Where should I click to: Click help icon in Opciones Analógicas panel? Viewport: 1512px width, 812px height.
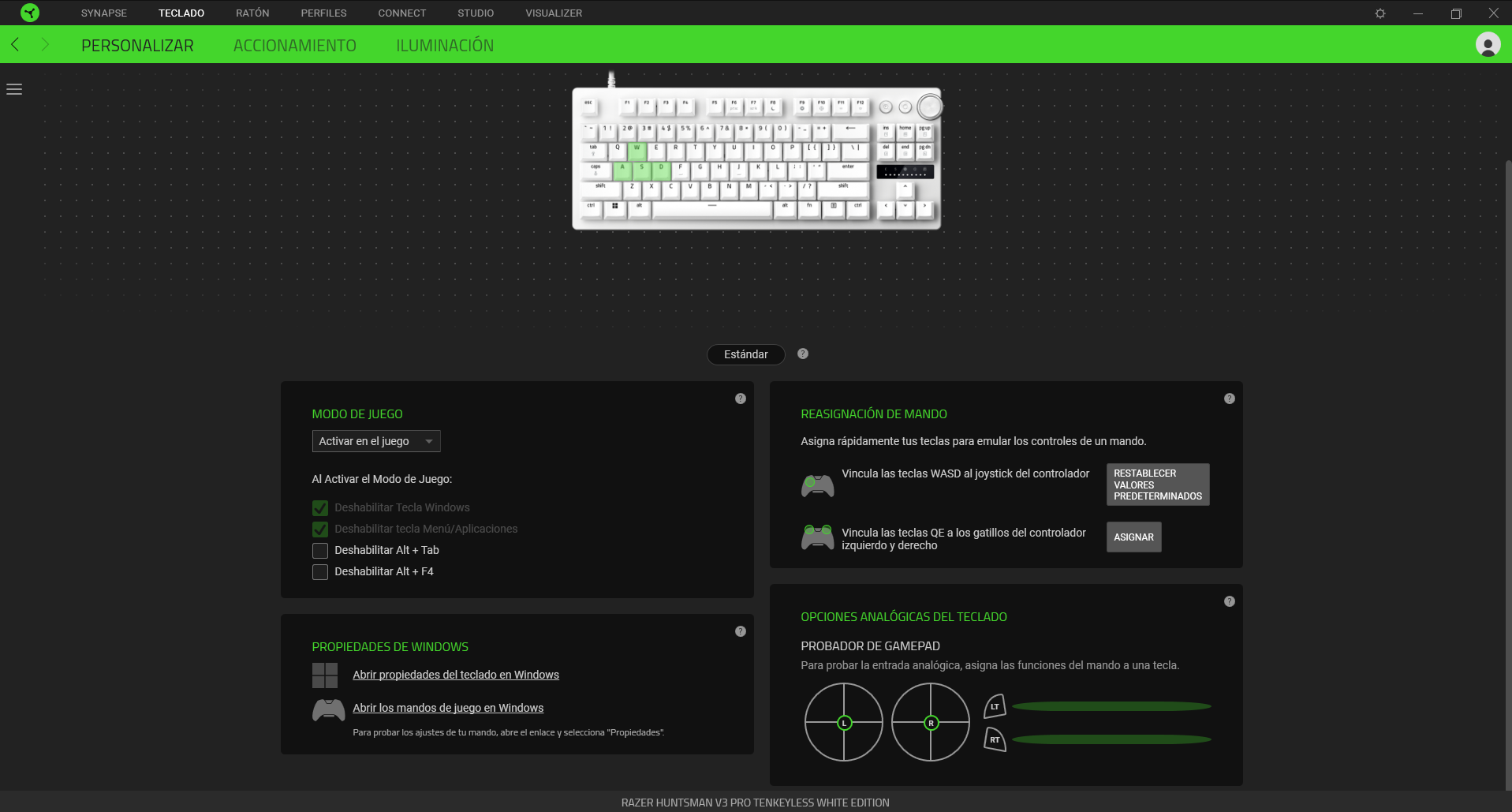click(x=1230, y=601)
